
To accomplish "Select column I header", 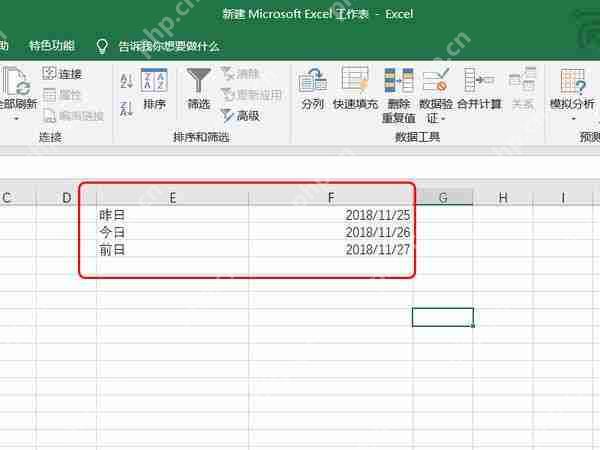I will pyautogui.click(x=563, y=197).
